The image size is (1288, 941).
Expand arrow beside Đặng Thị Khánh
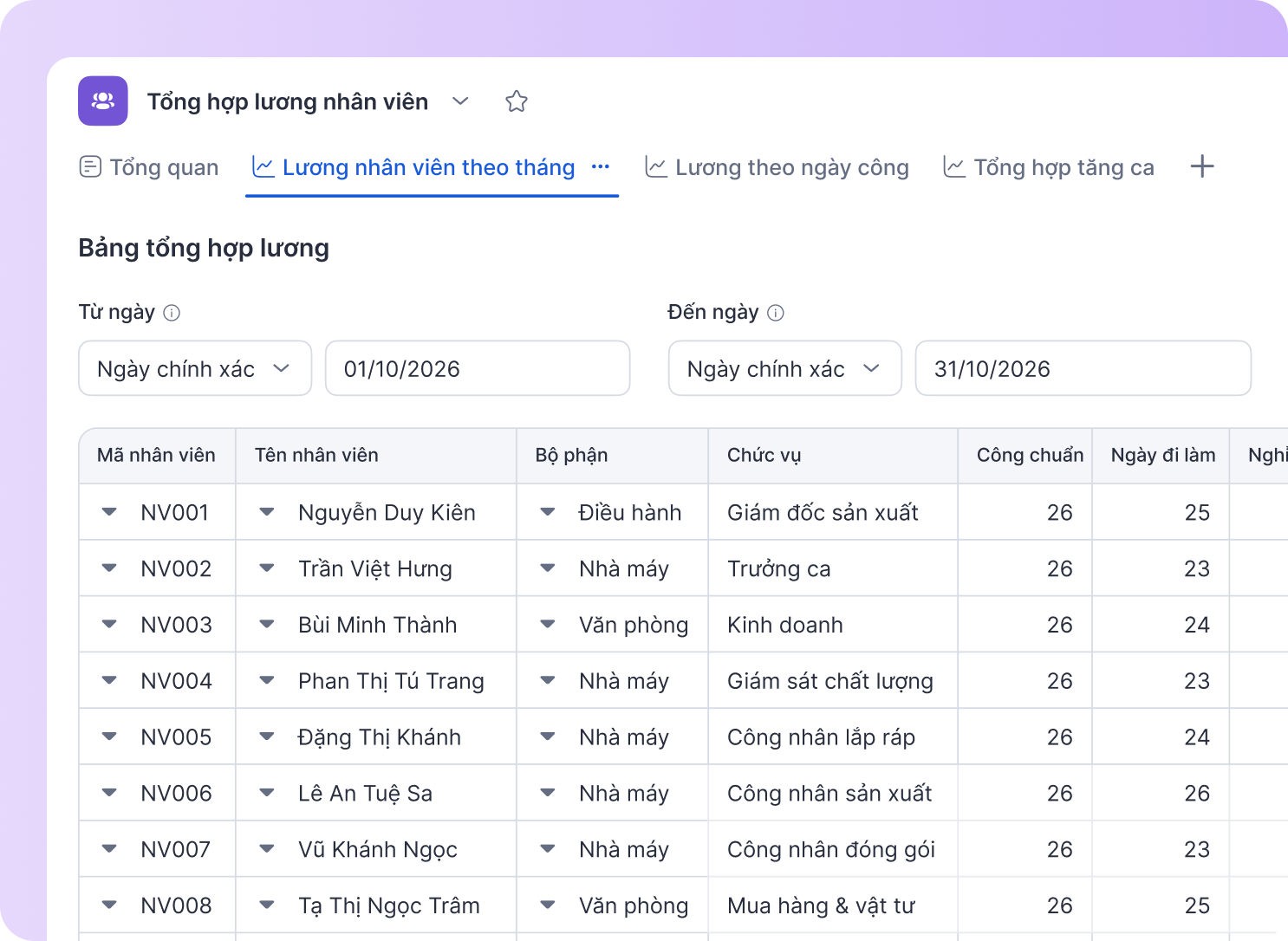click(267, 737)
